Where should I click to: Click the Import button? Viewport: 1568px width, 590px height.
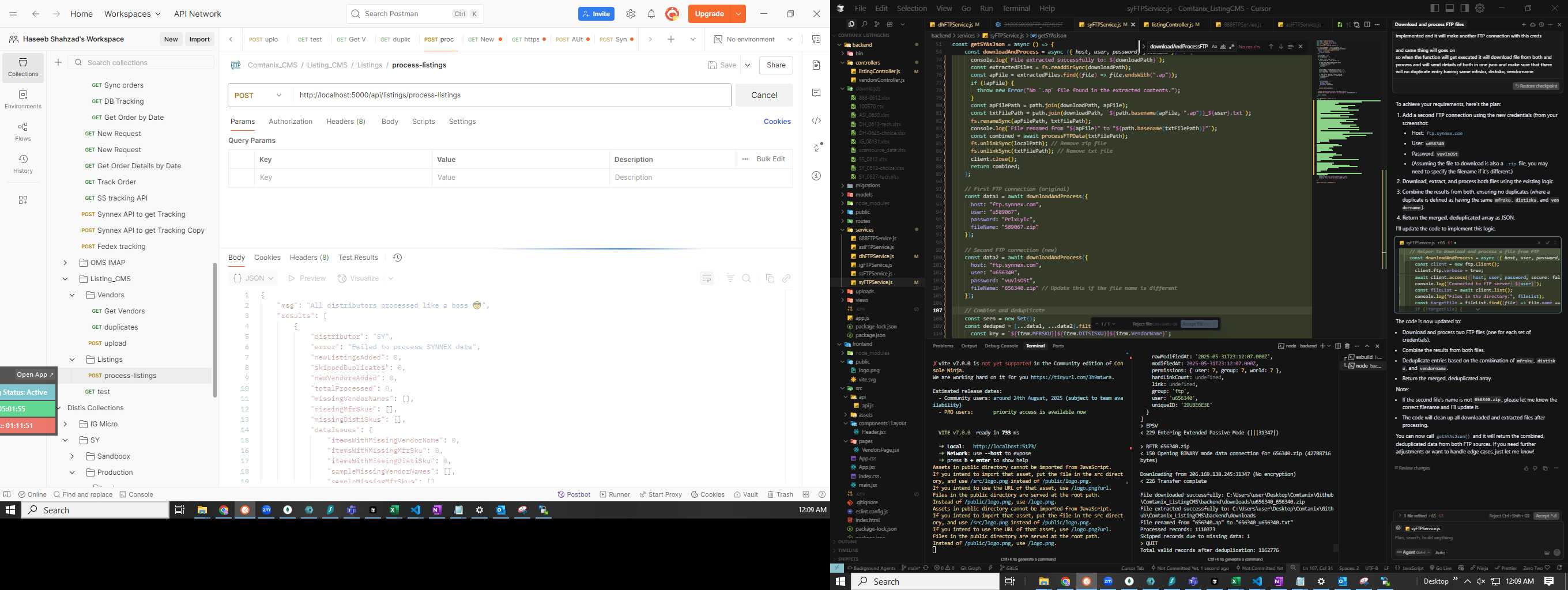(199, 39)
